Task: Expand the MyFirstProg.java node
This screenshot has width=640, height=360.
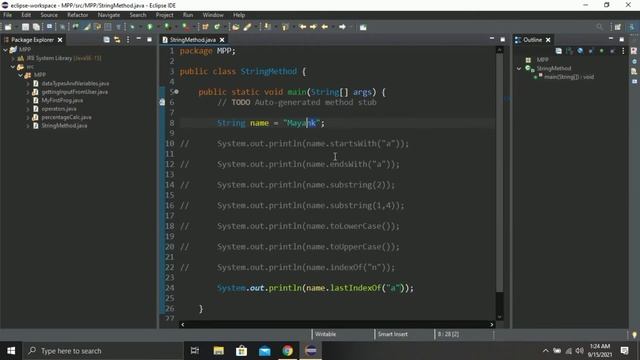Action: [28, 100]
